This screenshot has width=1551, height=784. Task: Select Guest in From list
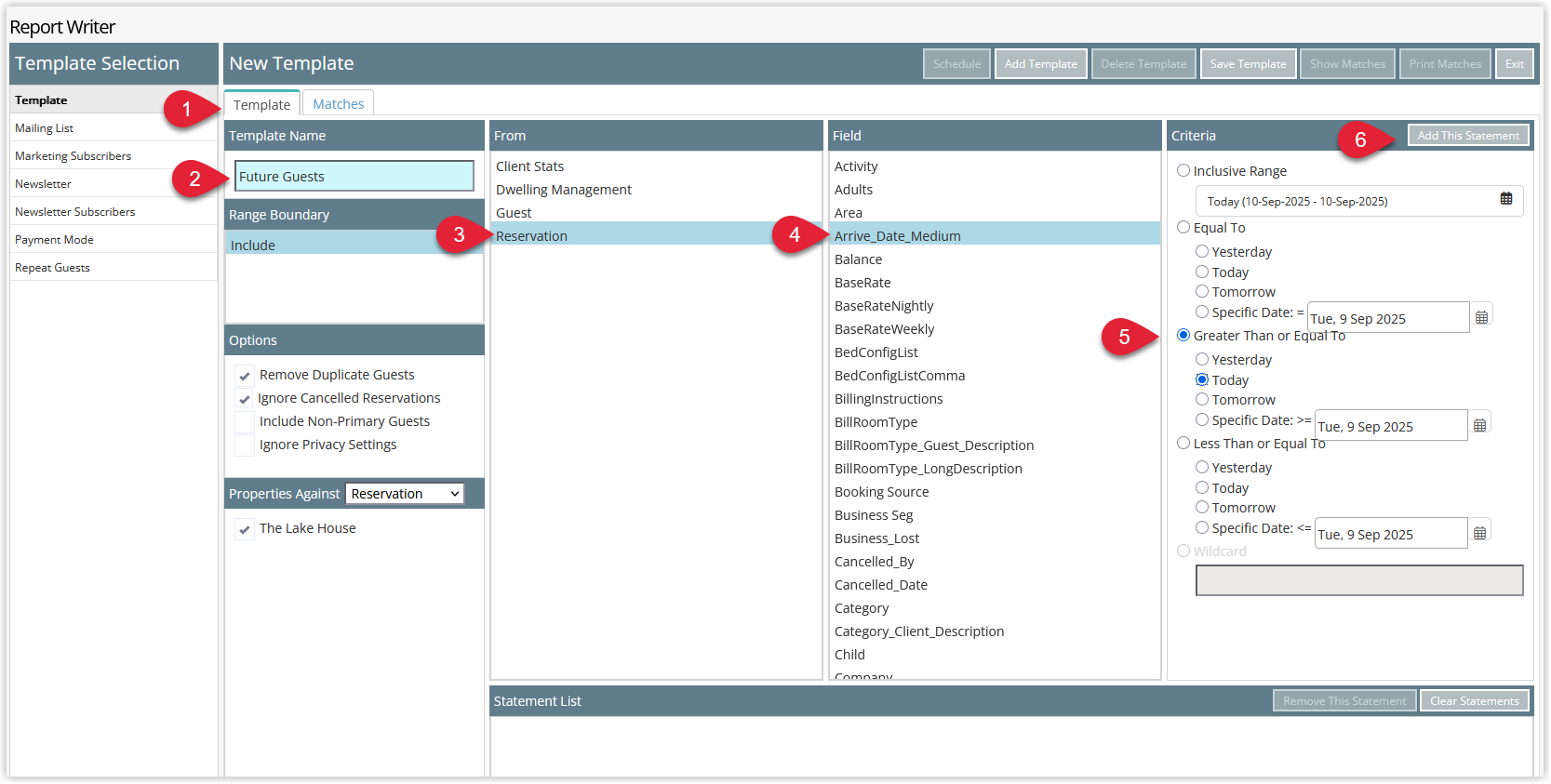656,212
